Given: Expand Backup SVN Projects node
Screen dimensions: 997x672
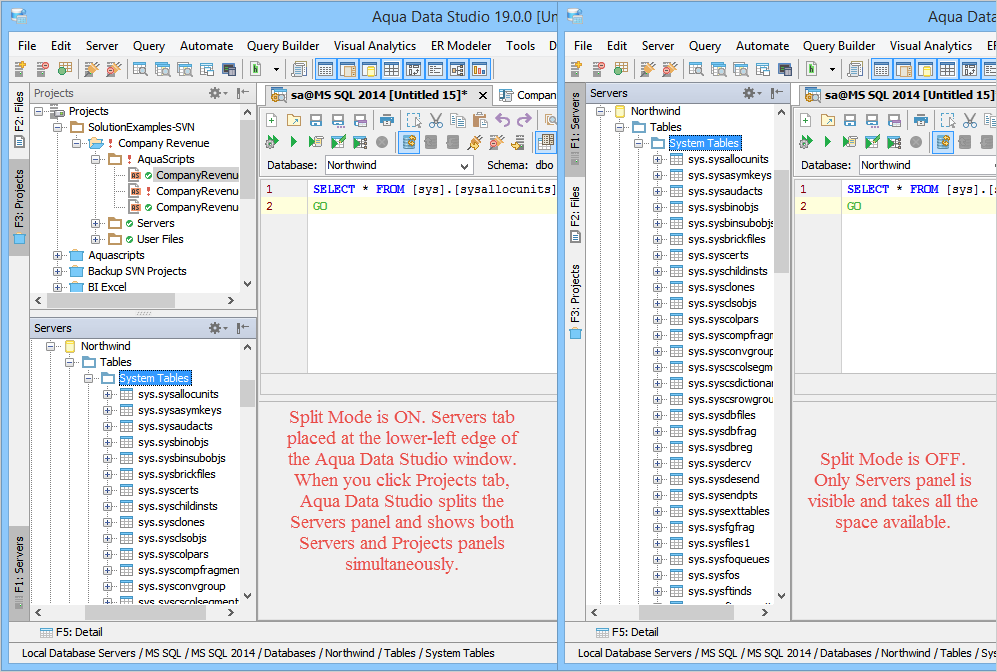Looking at the screenshot, I should [57, 271].
